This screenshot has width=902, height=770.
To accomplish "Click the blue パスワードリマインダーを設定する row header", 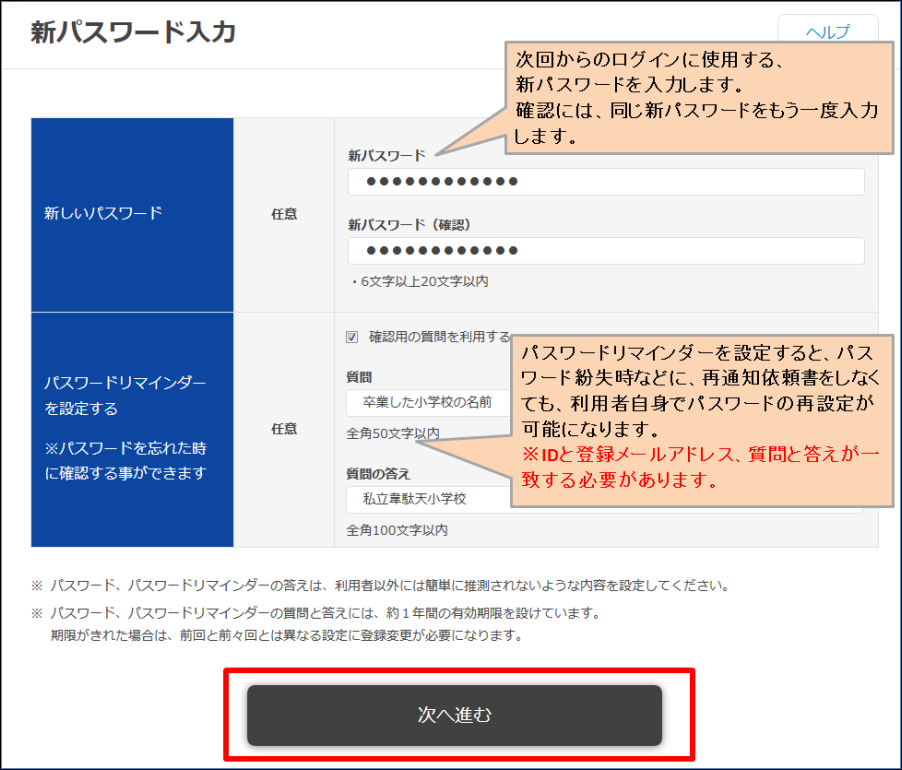I will pos(132,428).
